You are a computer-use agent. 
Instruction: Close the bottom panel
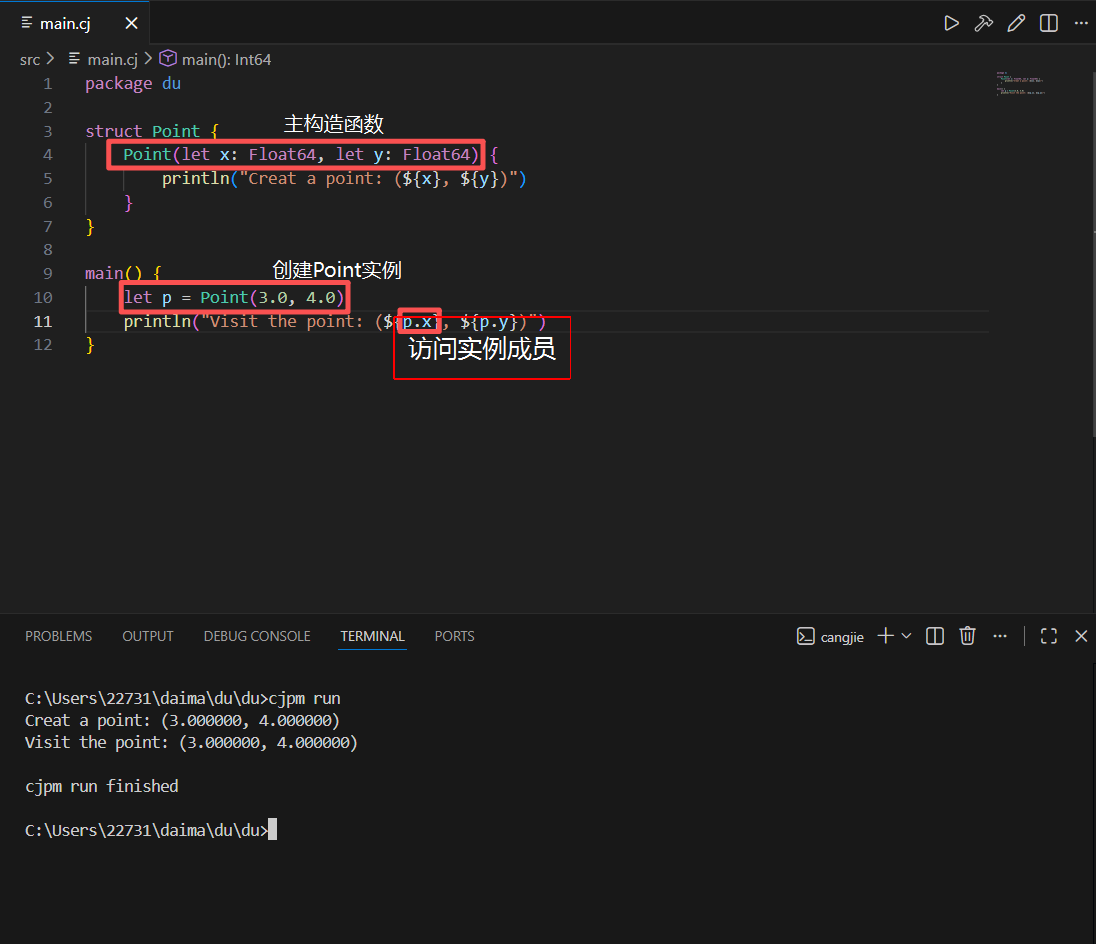1081,636
